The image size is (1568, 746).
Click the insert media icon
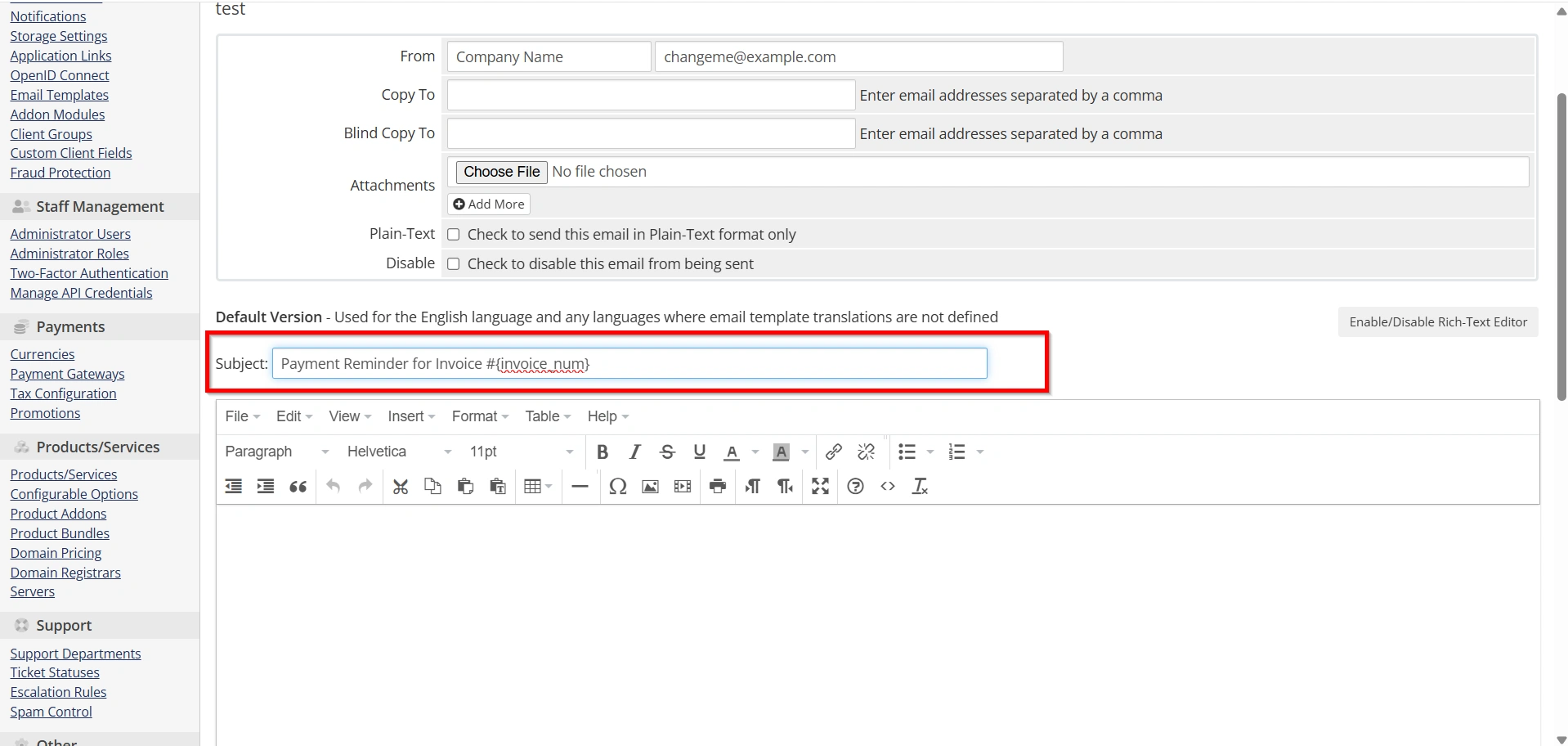coord(683,487)
